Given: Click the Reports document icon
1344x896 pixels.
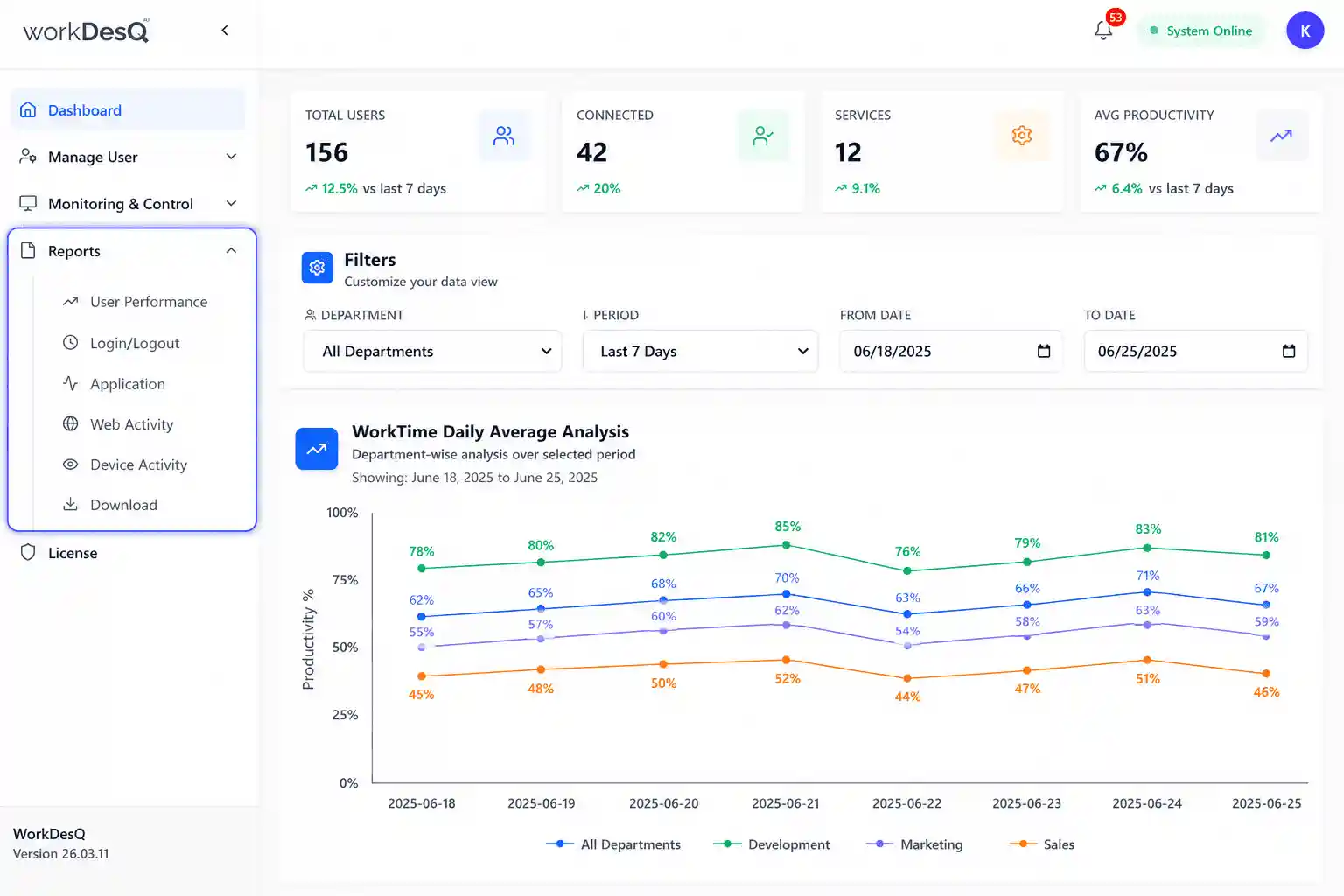Looking at the screenshot, I should click(x=28, y=250).
